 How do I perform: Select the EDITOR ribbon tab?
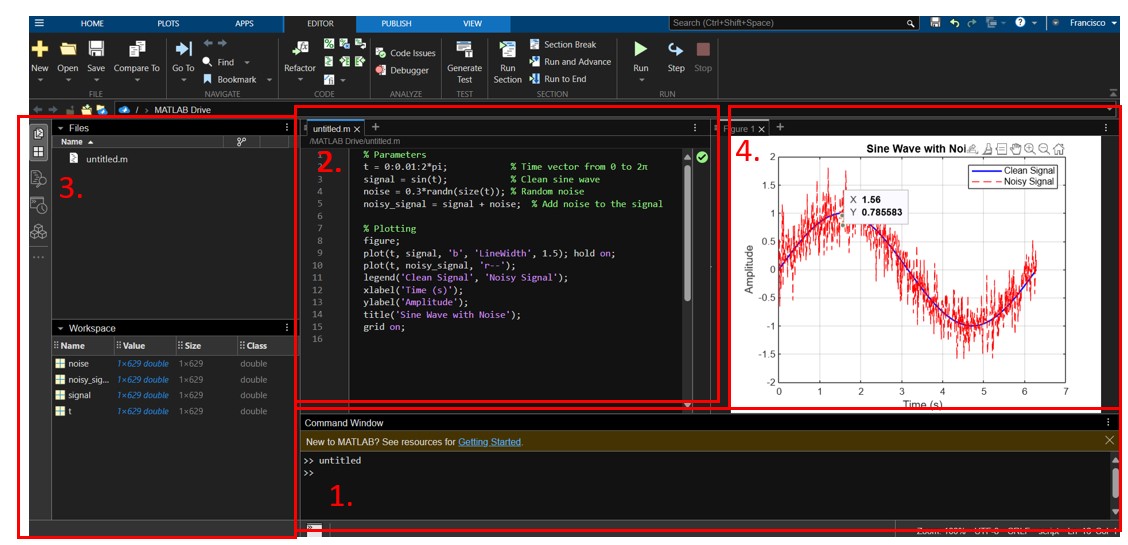[x=320, y=24]
